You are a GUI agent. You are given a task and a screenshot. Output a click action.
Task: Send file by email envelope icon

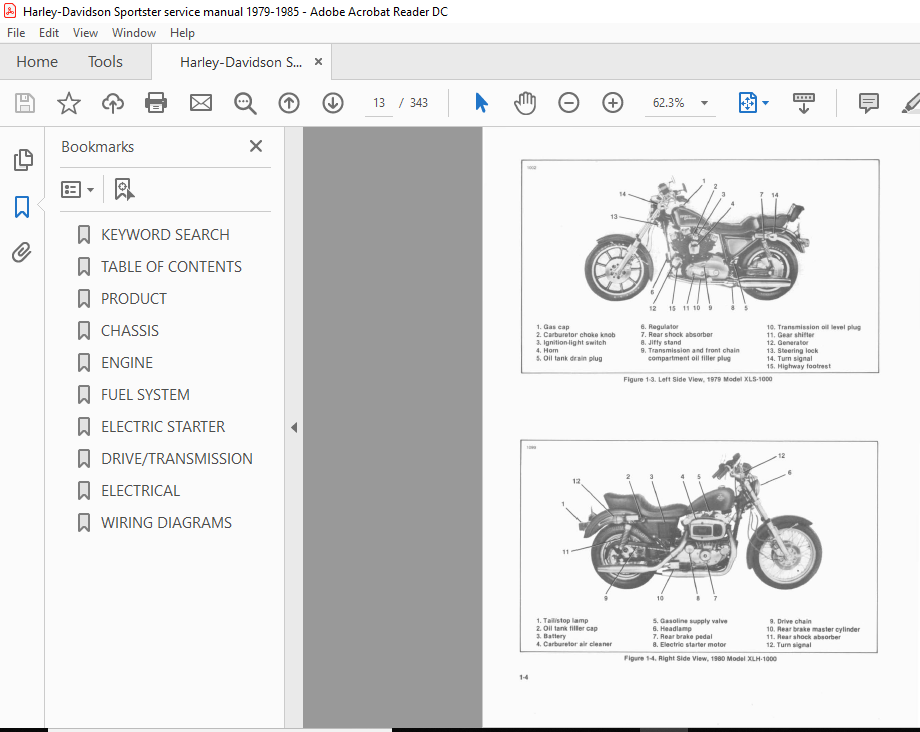pos(201,103)
